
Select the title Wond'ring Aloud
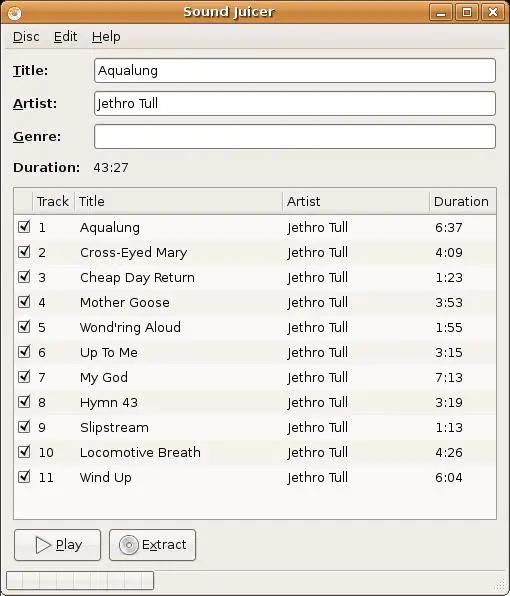[130, 327]
